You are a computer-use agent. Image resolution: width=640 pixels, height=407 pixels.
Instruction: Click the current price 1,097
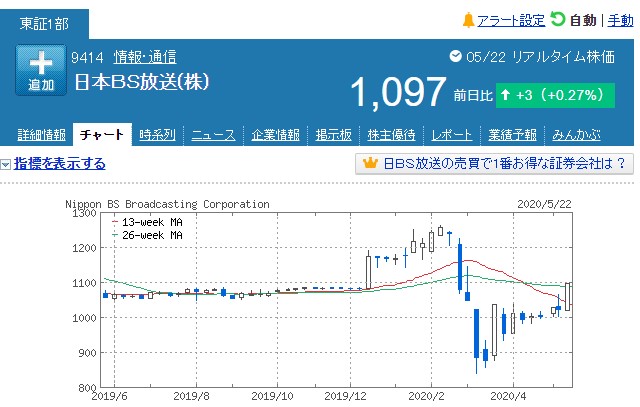[398, 93]
